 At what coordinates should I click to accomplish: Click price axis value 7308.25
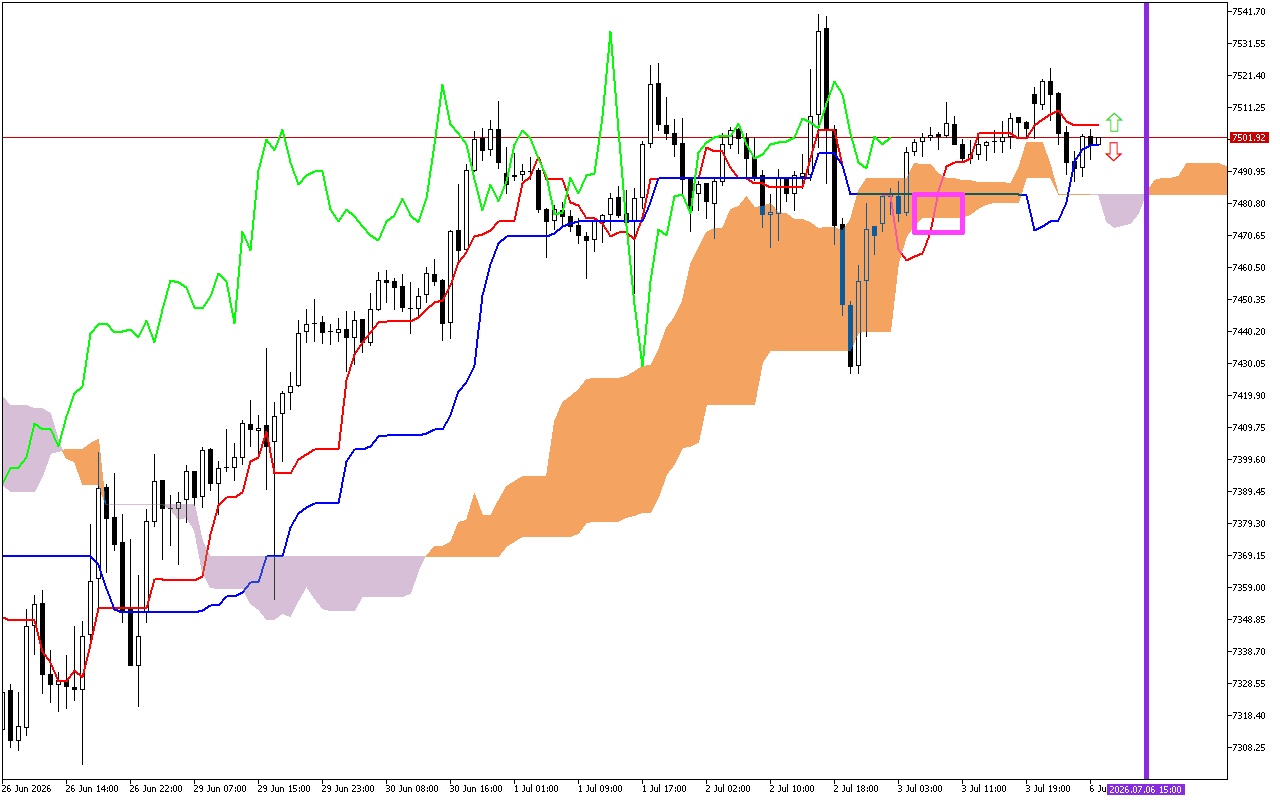point(1250,748)
